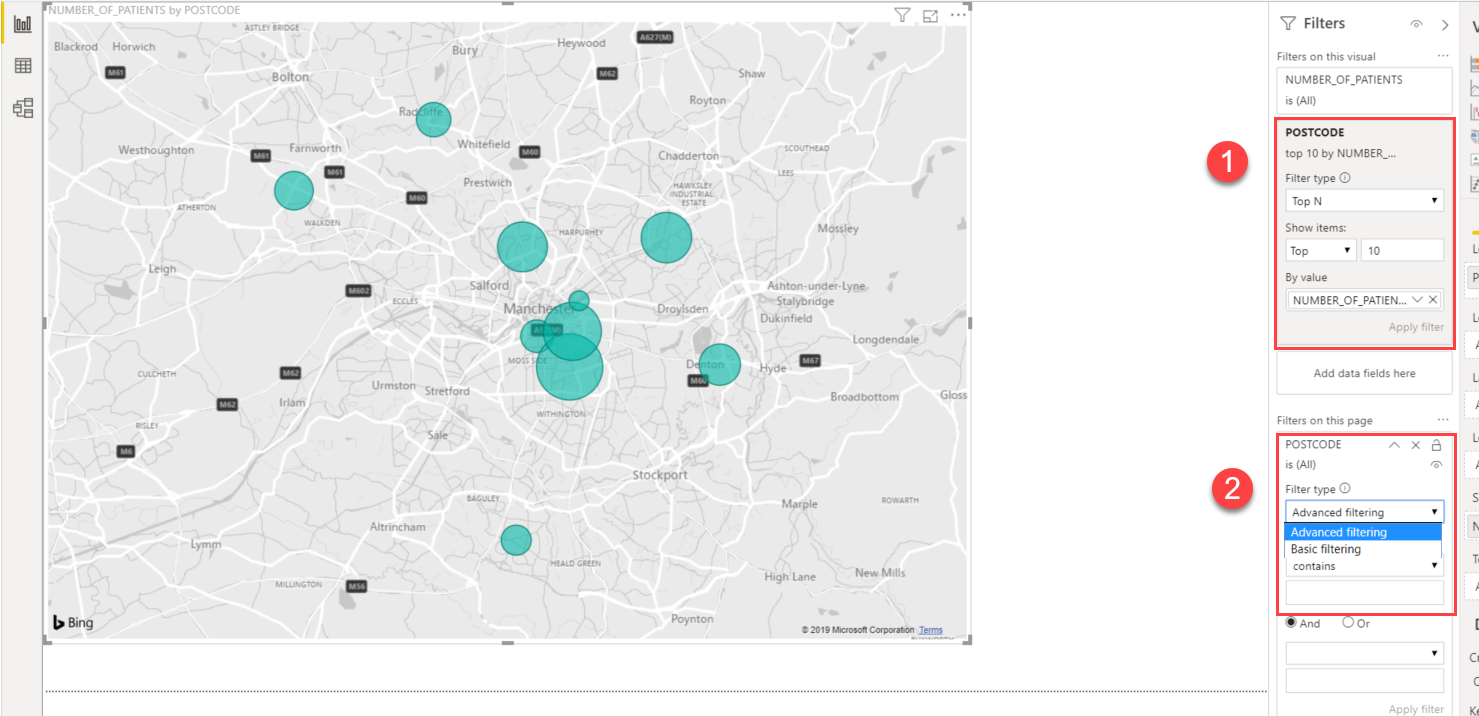This screenshot has width=1479, height=716.
Task: Clear the NUMBER_OF_PATIENTS by-value field
Action: [x=1433, y=299]
